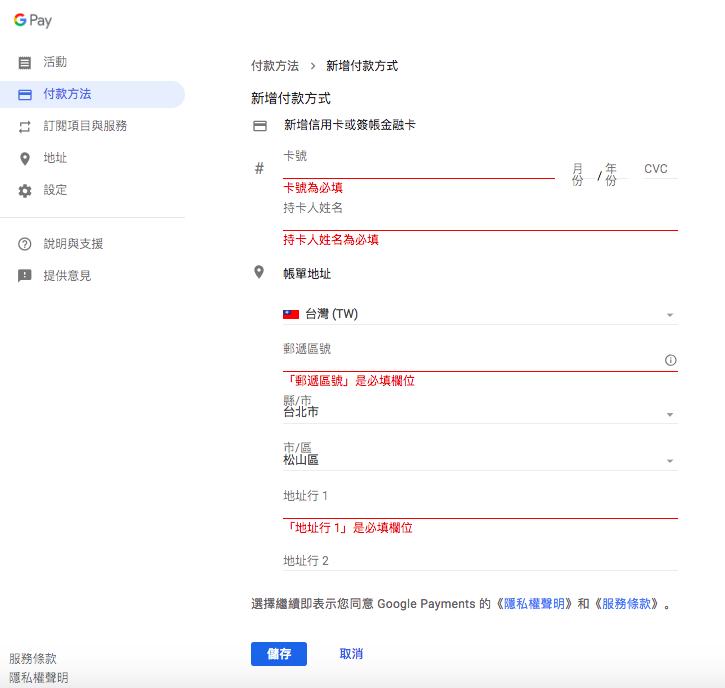
Task: Open the 隱私權聲明 link in agreement text
Action: (535, 604)
